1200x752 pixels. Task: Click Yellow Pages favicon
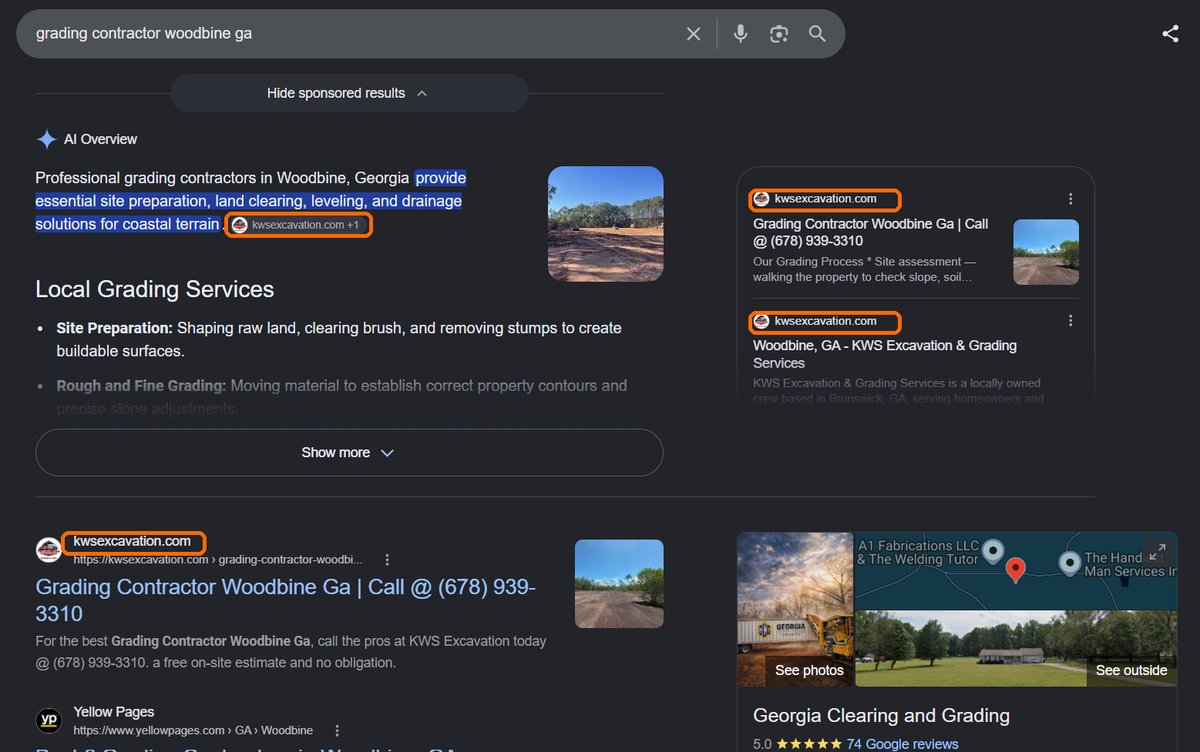(x=49, y=720)
